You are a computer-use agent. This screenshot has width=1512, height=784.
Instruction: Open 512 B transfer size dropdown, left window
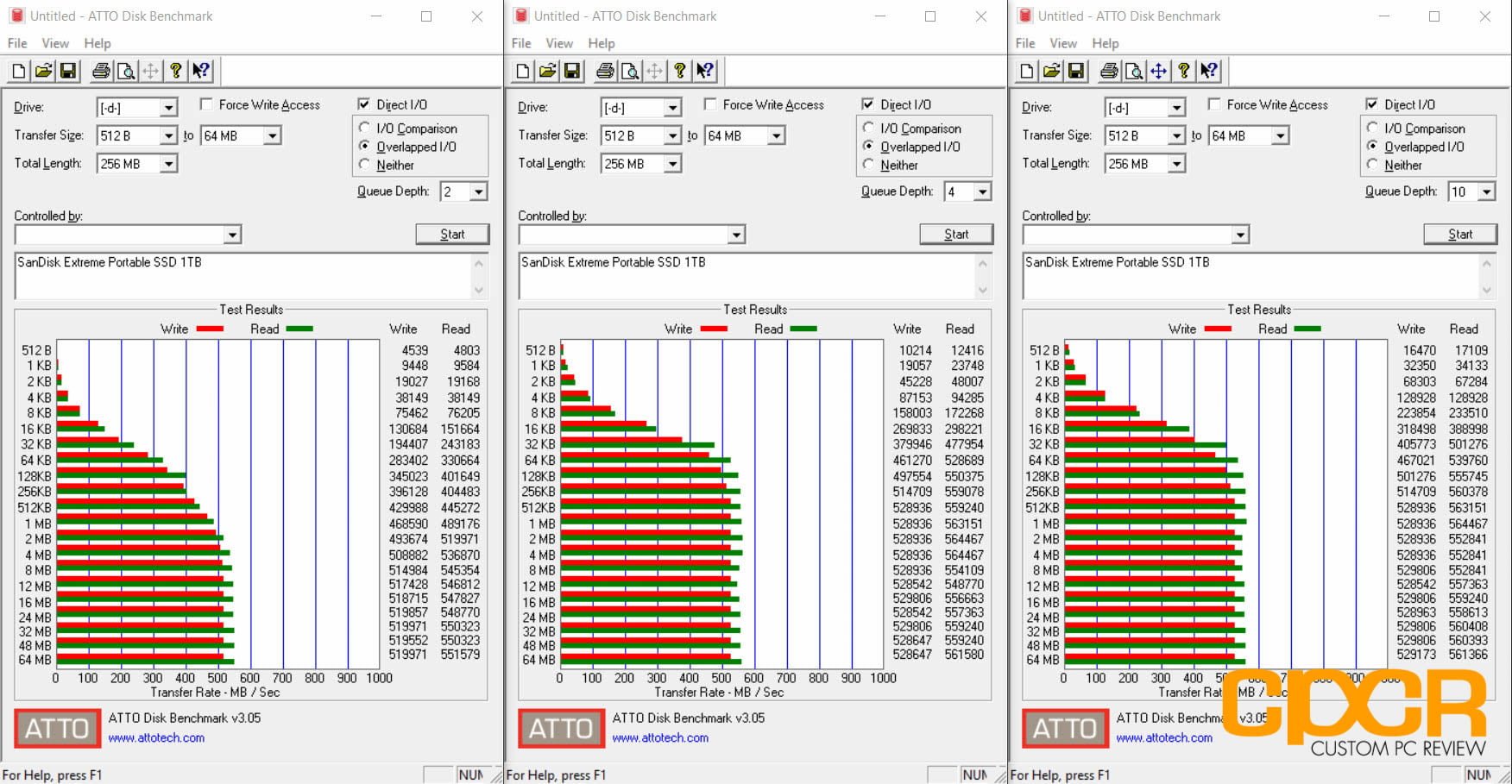(x=169, y=135)
